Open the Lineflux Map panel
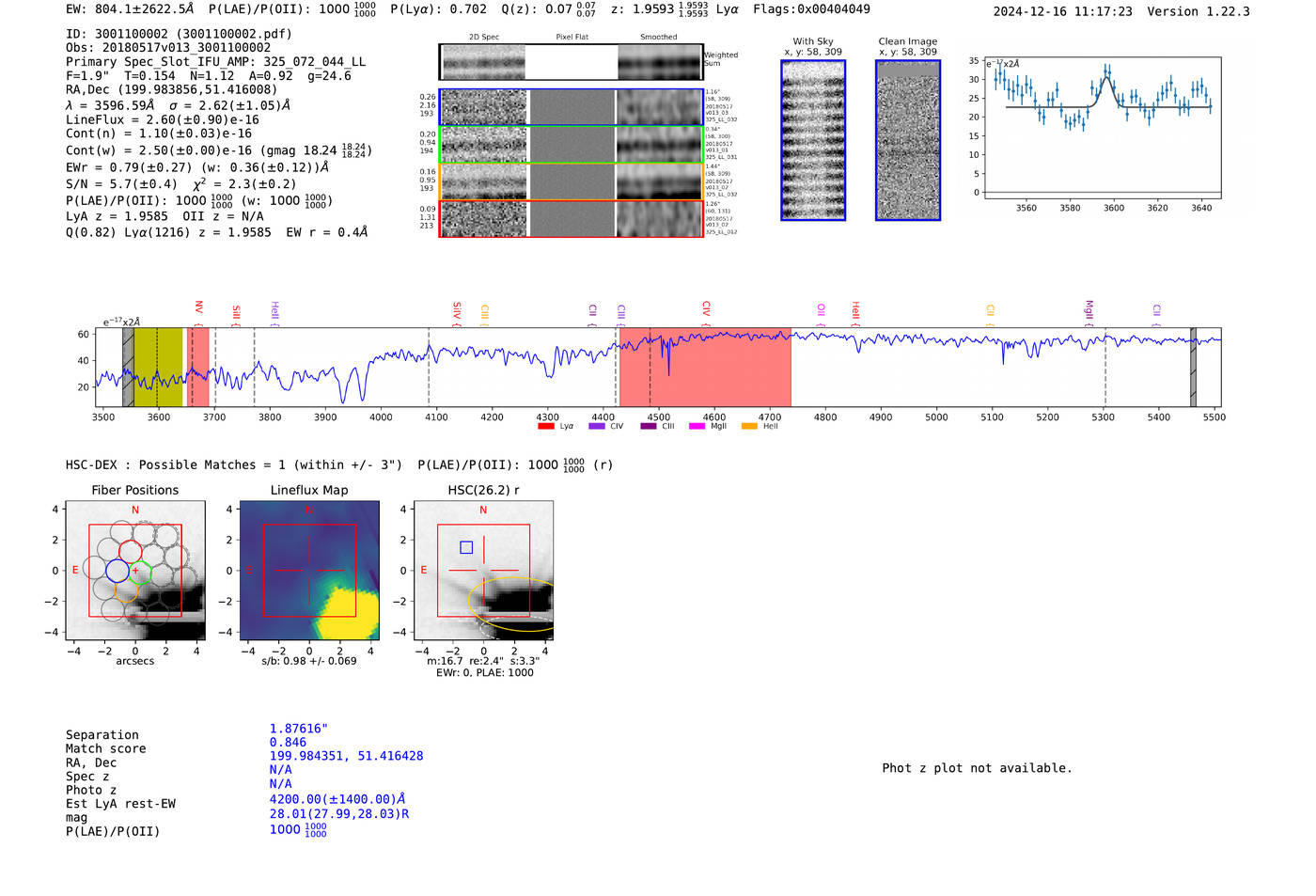This screenshot has width=1316, height=896. pos(309,571)
